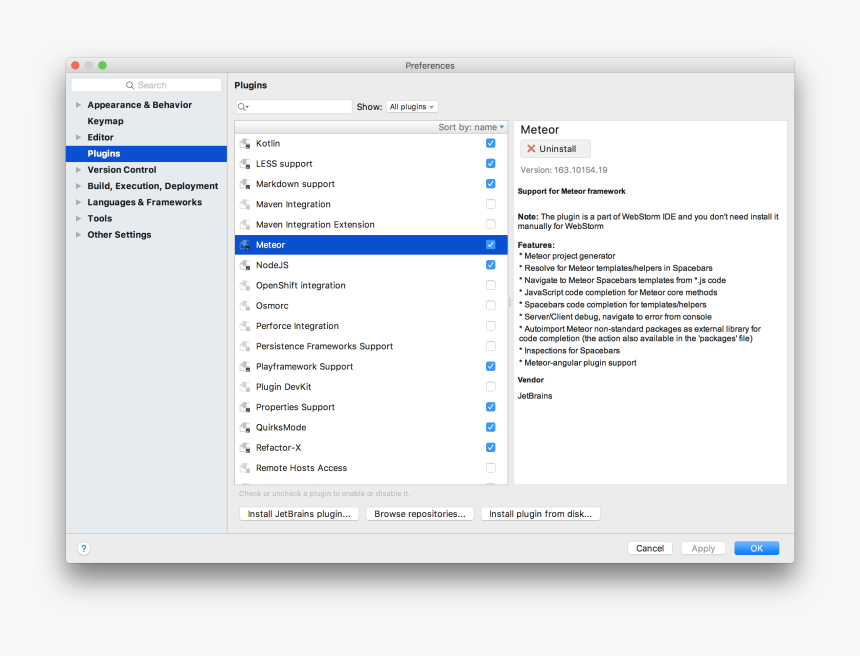Viewport: 860px width, 656px height.
Task: Open help with the question mark icon
Action: 83,548
